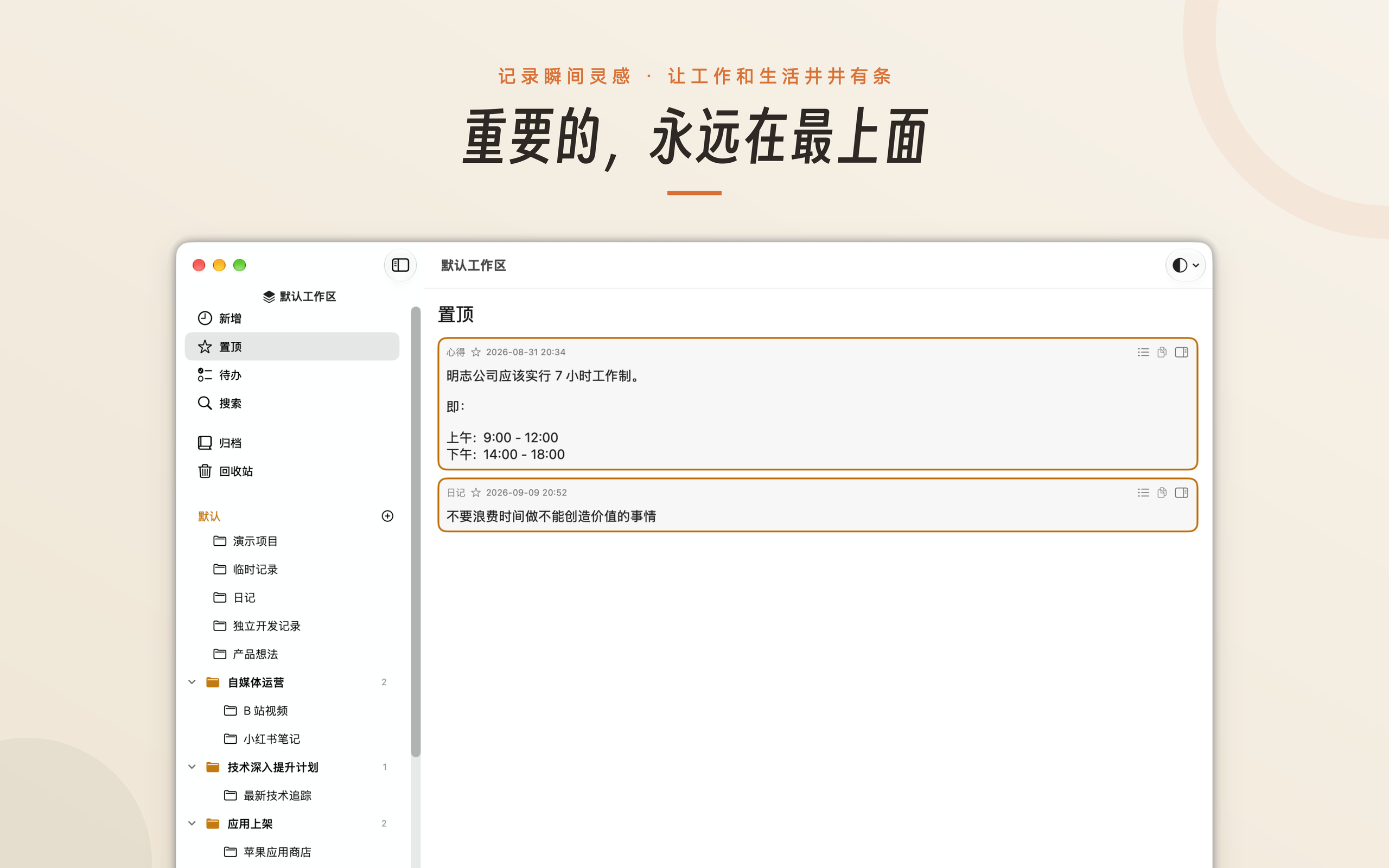Open the 小红书笔记 folder
Image resolution: width=1389 pixels, height=868 pixels.
[292, 738]
